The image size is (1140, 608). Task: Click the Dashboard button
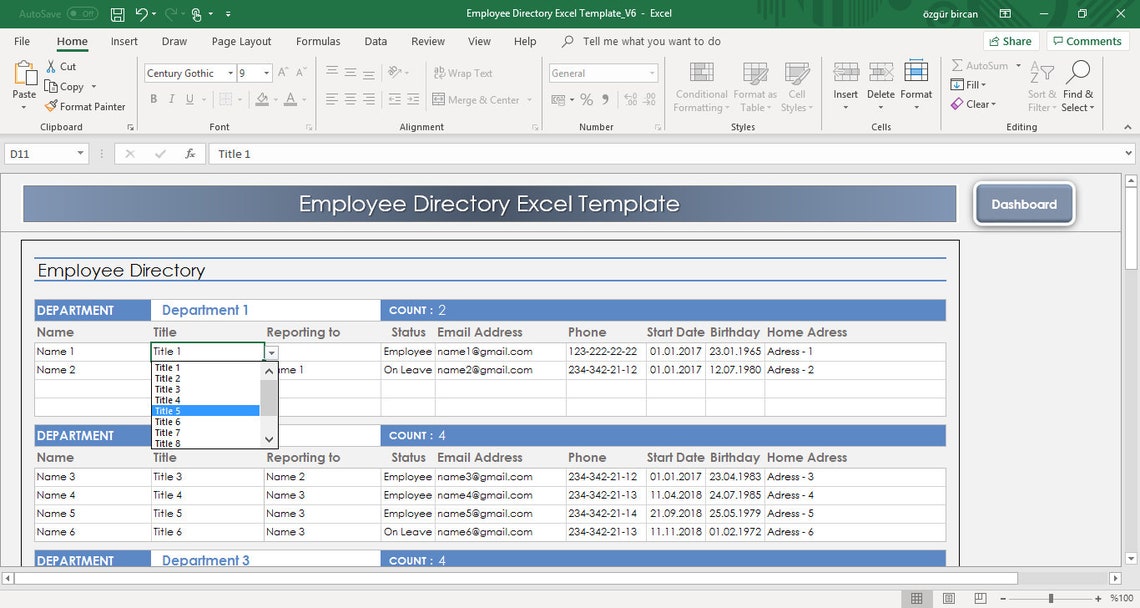1024,203
